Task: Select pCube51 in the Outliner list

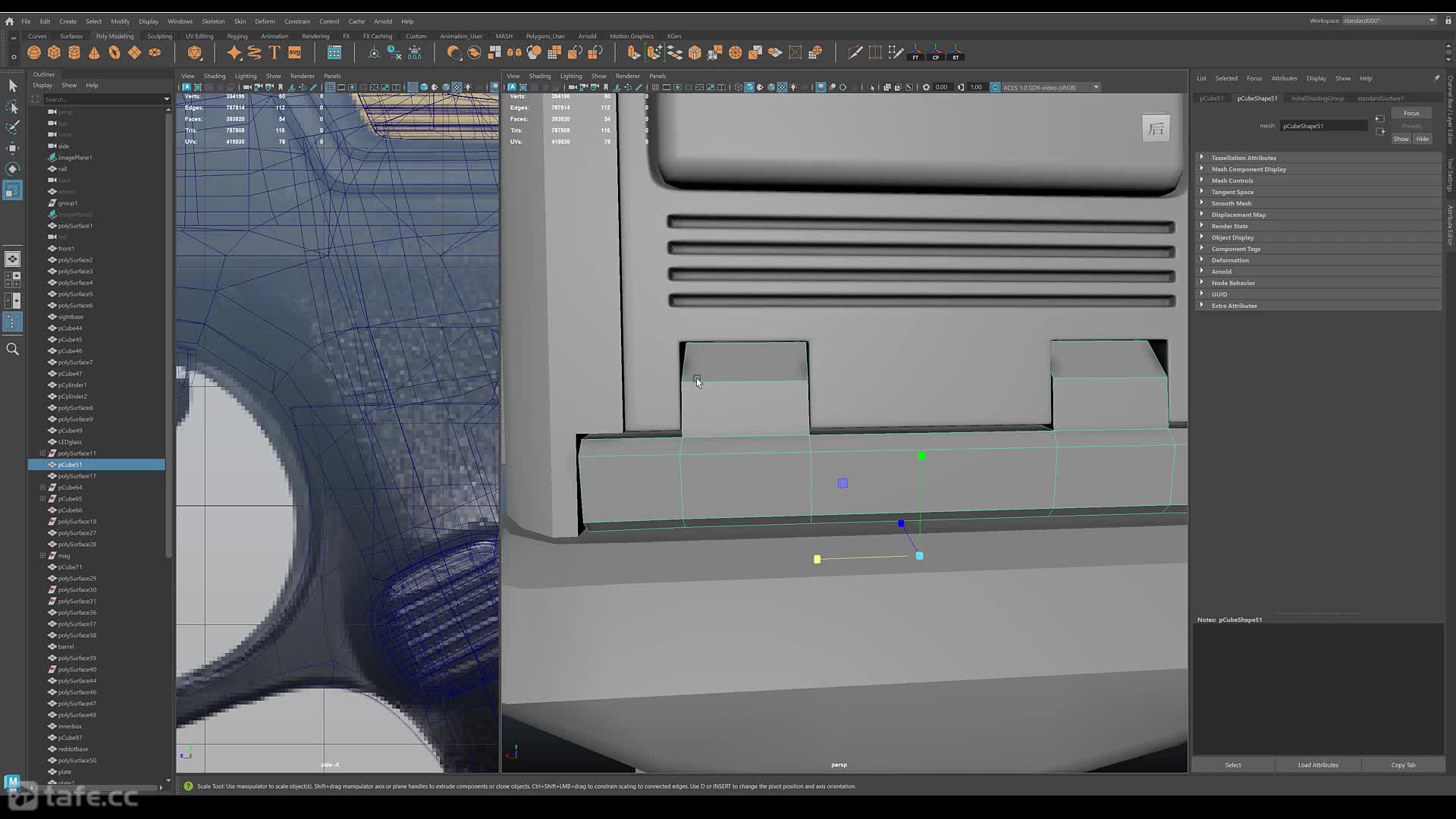Action: 96,465
